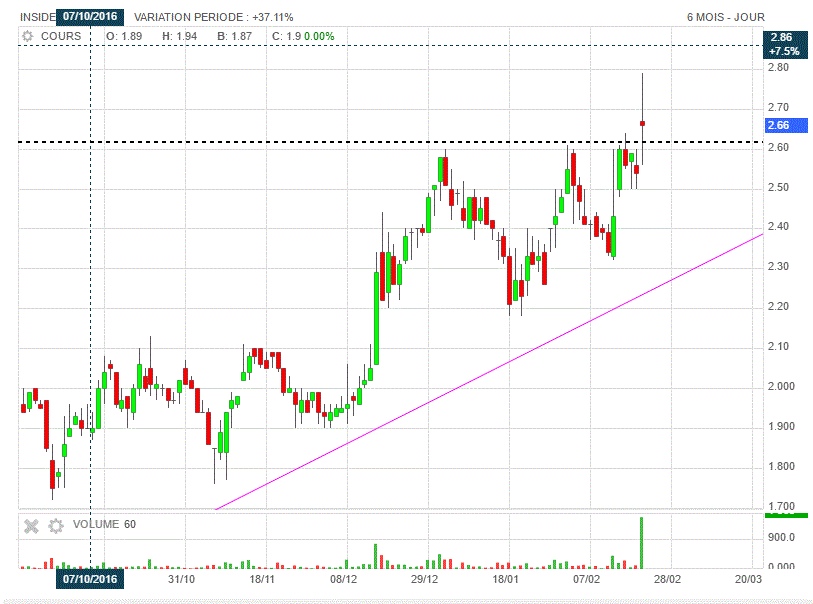
Task: Click the 07/10/2016 date marker on the time axis
Action: (90, 579)
